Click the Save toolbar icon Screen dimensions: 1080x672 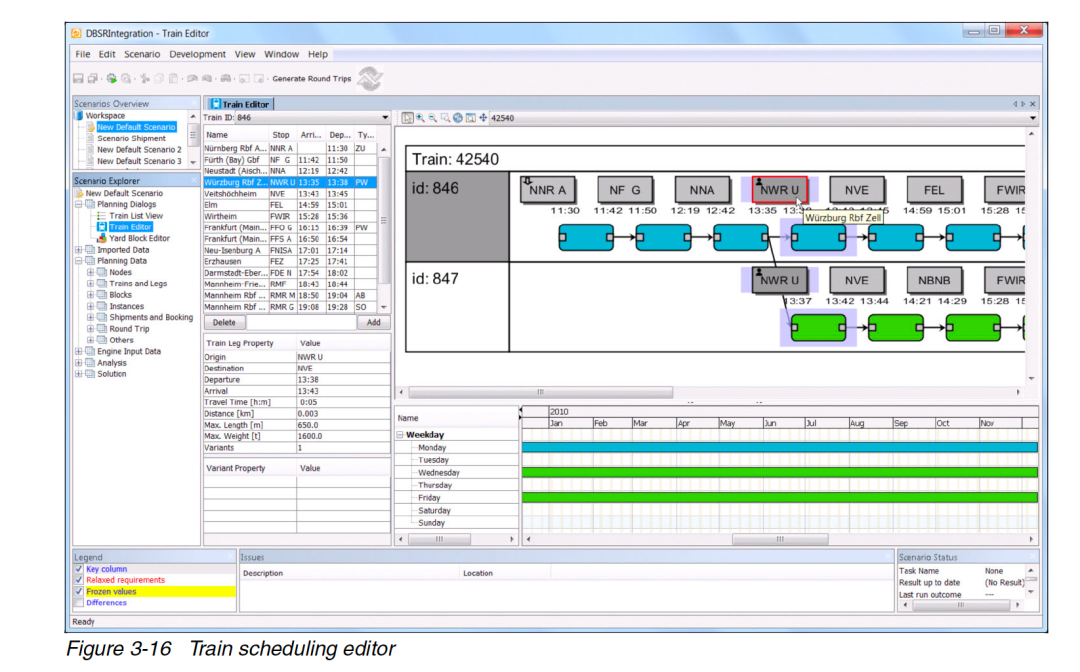79,78
